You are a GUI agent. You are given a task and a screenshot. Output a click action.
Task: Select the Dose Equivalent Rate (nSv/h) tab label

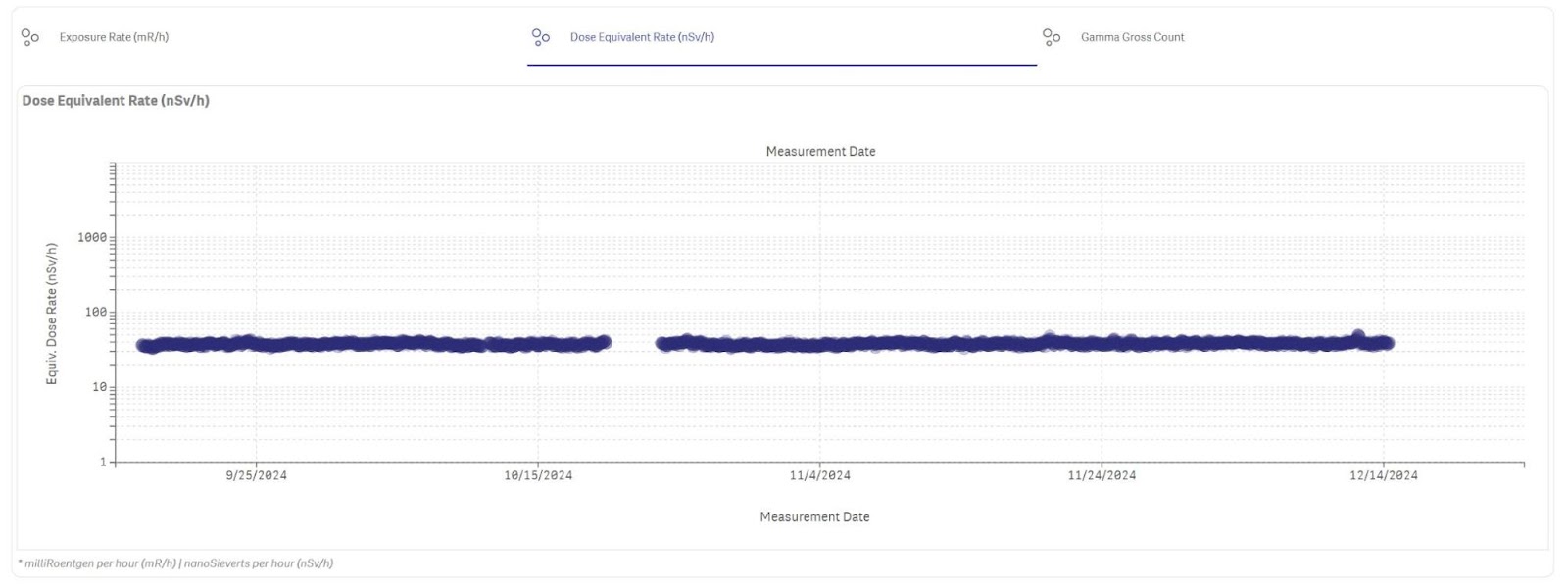pyautogui.click(x=642, y=37)
